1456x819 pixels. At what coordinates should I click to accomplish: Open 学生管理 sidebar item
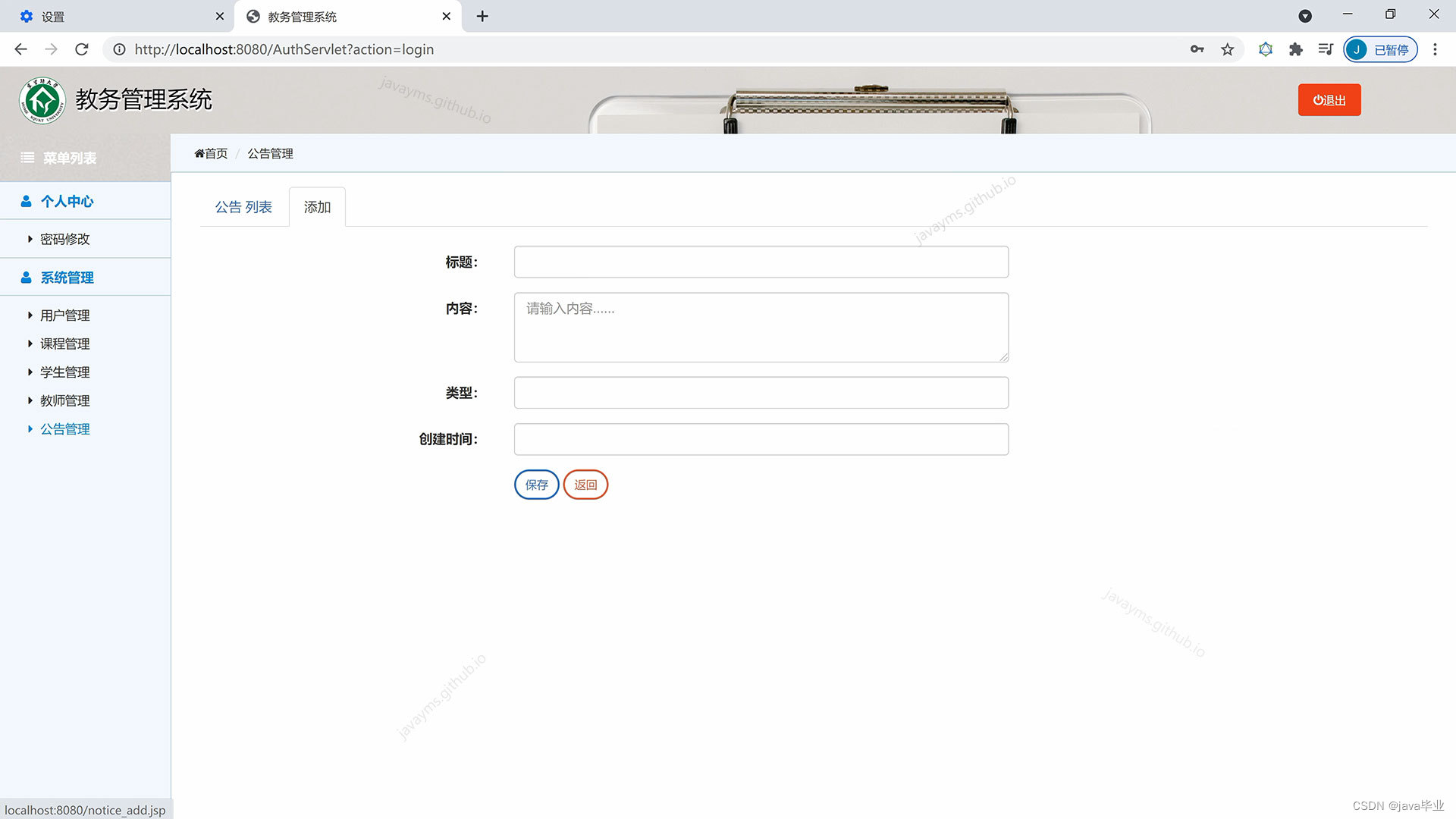coord(64,372)
